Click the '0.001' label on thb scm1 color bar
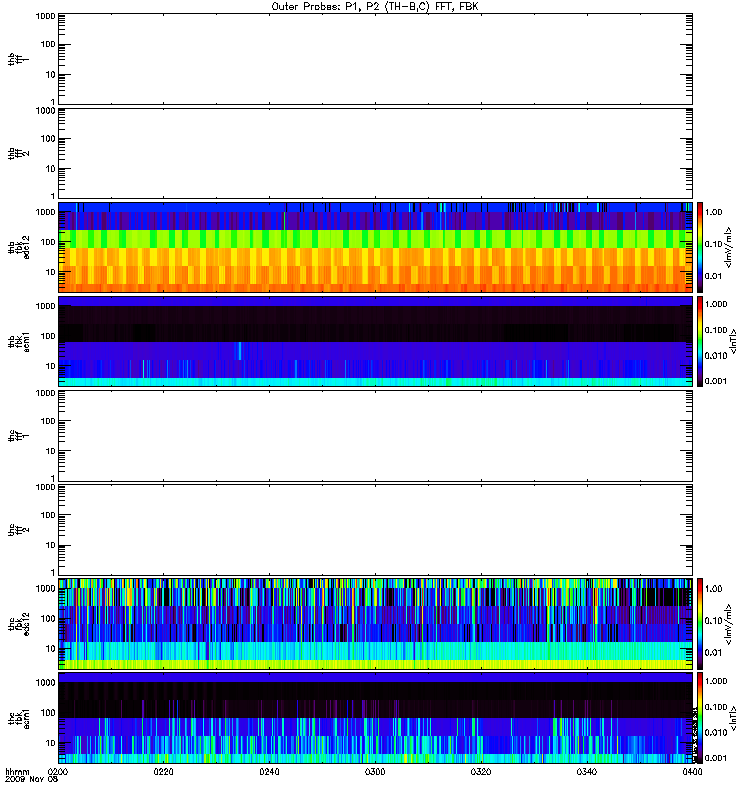This screenshot has height=800, width=750. tap(716, 381)
